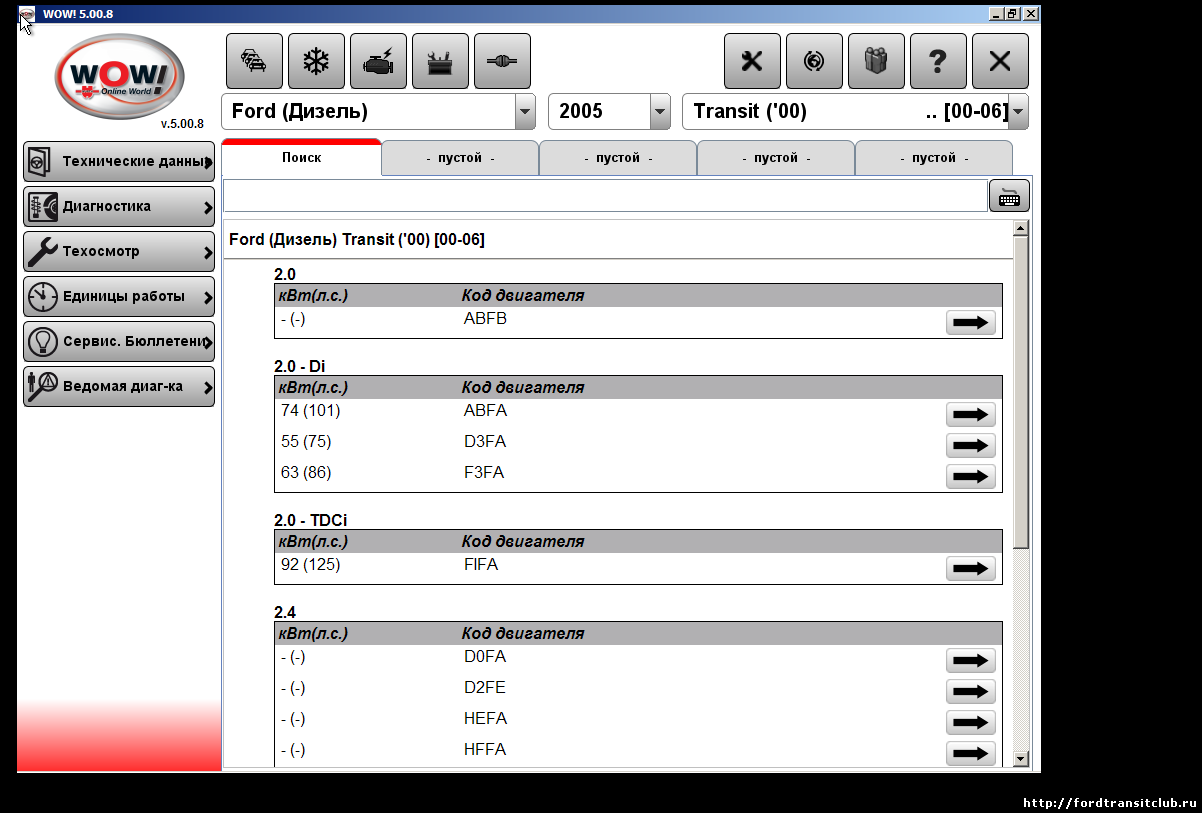Click arrow button for engine D2FE
1202x813 pixels.
coord(970,691)
